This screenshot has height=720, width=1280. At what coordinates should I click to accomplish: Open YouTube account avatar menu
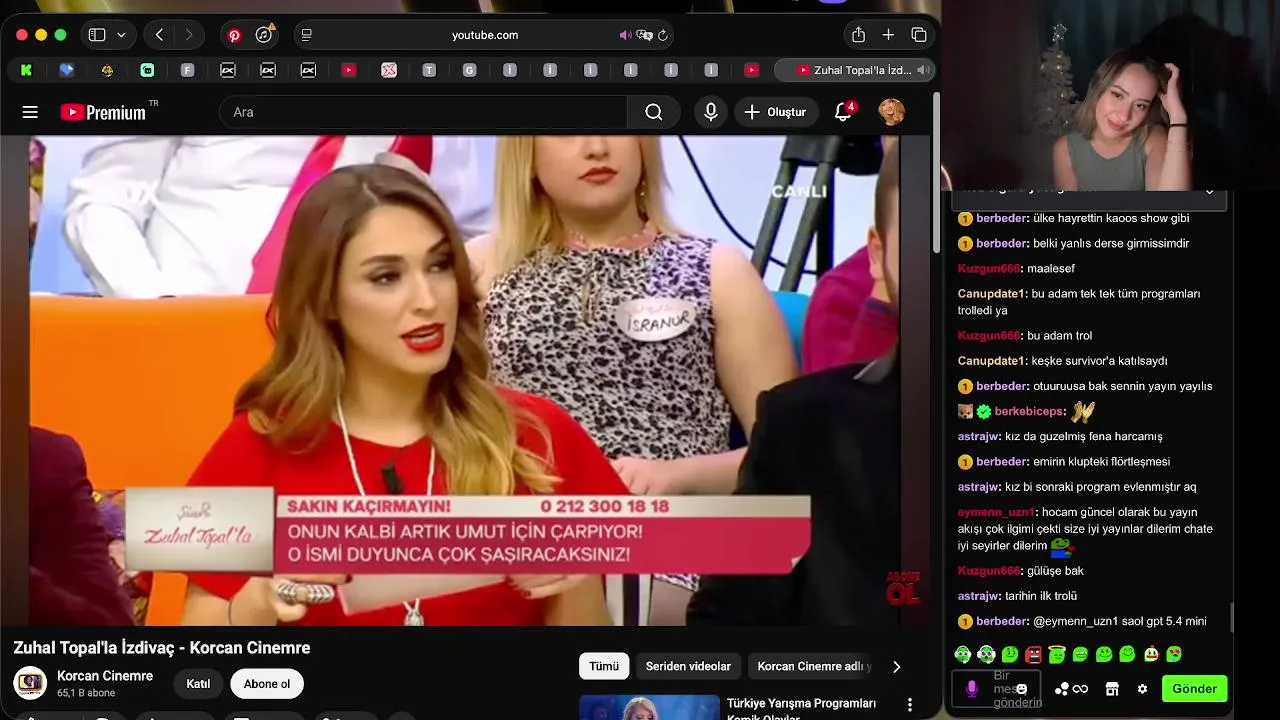pos(891,112)
